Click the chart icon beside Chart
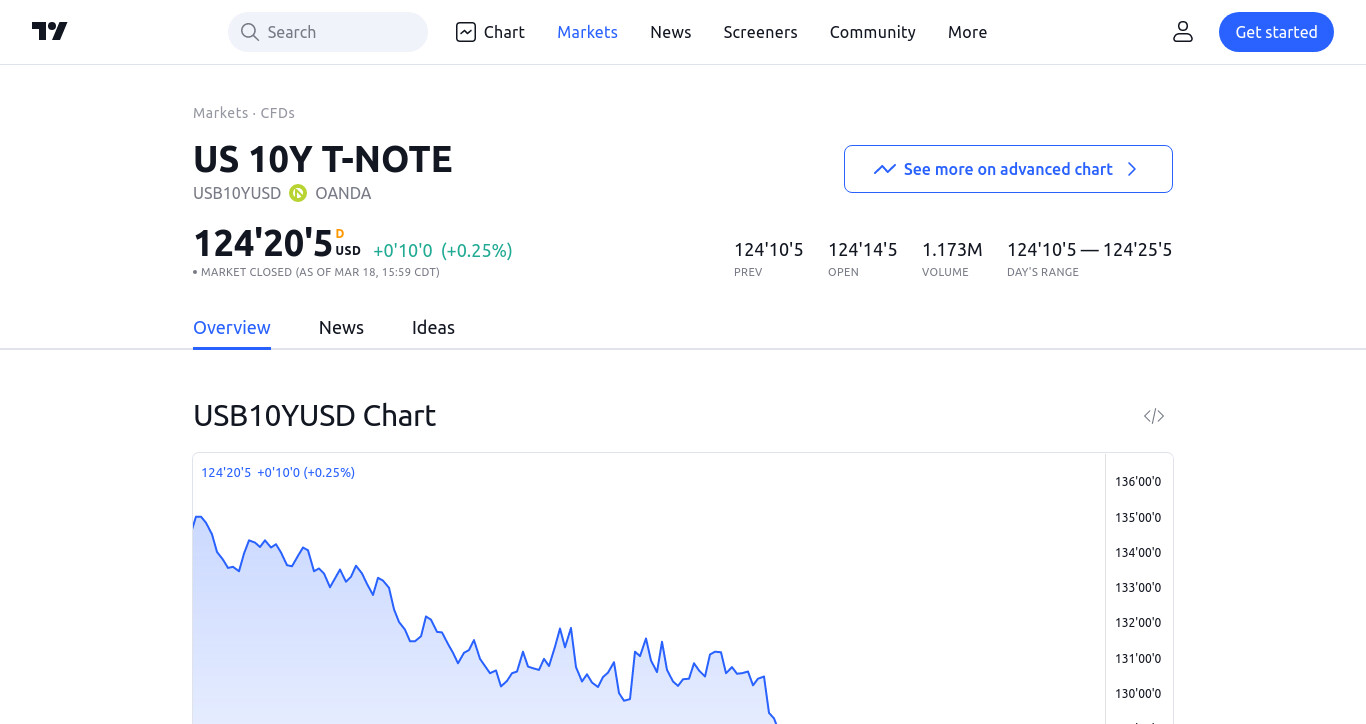The image size is (1366, 724). (x=466, y=32)
